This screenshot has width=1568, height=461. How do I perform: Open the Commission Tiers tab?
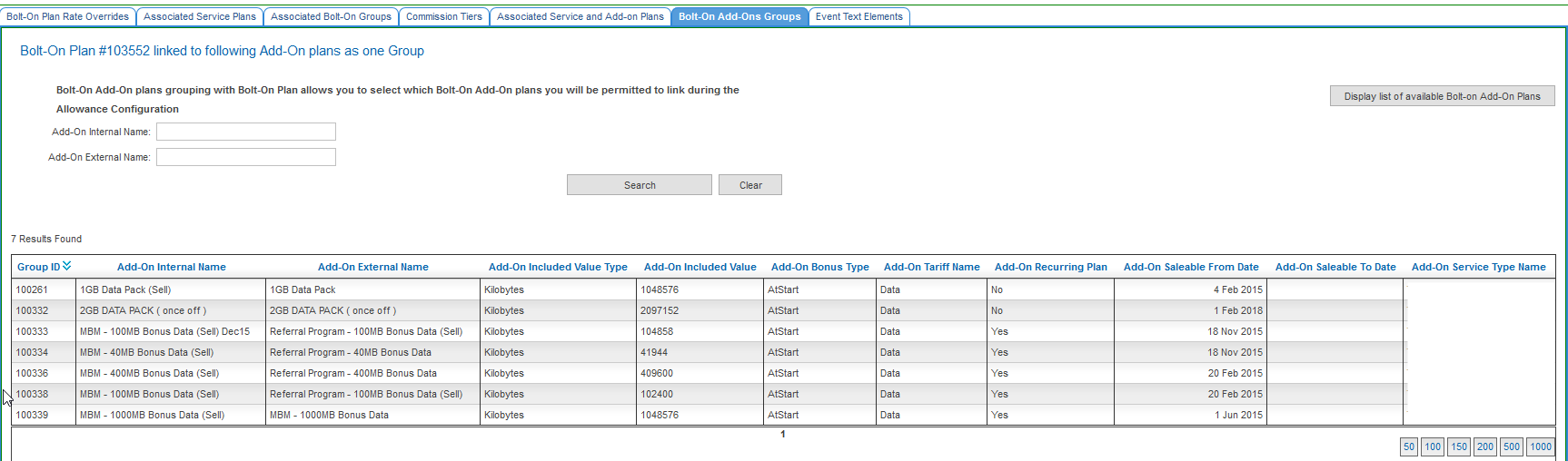(444, 16)
